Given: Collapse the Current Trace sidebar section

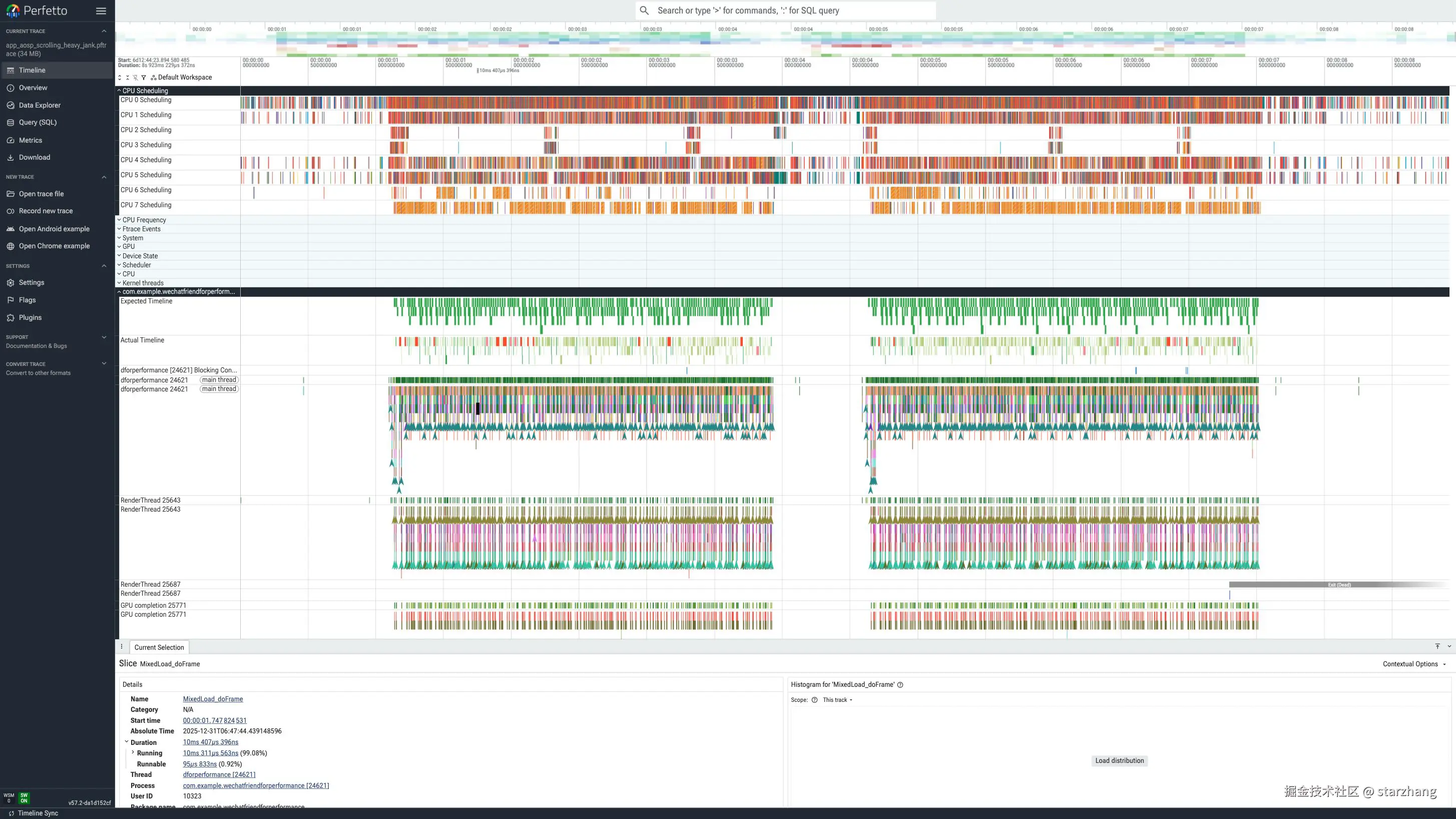Looking at the screenshot, I should click(x=104, y=31).
